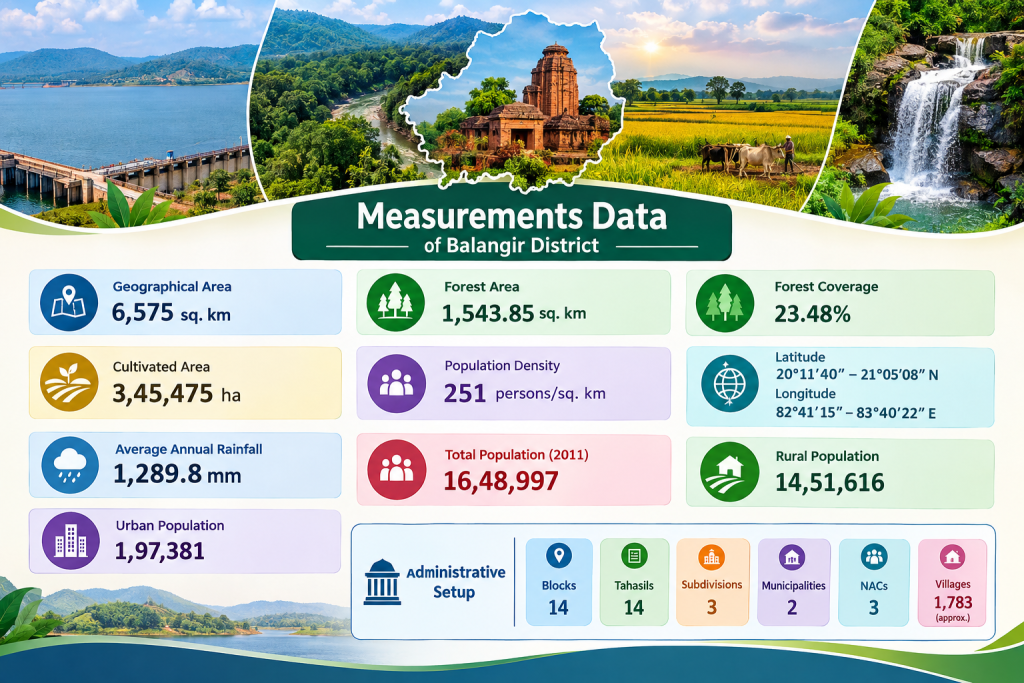Select the people icon beside Total Population (2011)
The width and height of the screenshot is (1024, 683).
pyautogui.click(x=396, y=469)
